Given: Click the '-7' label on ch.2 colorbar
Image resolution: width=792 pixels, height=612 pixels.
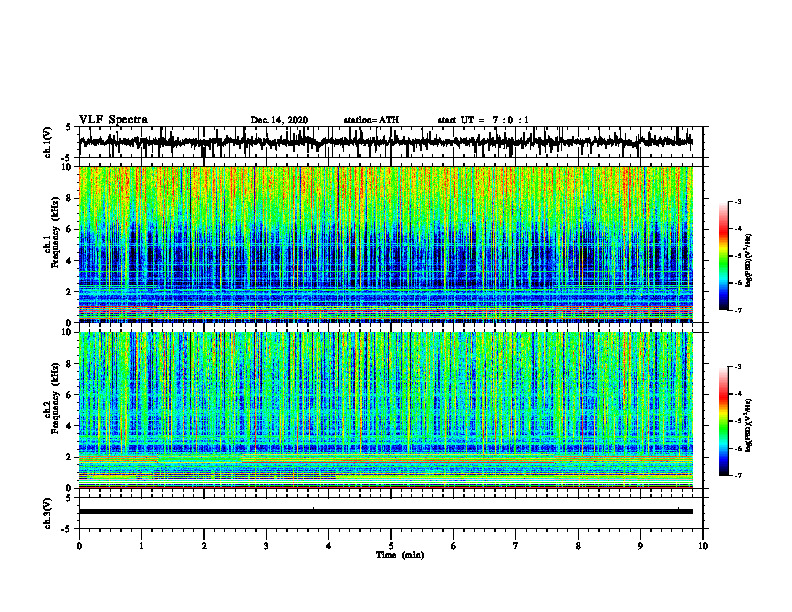Looking at the screenshot, I should pyautogui.click(x=737, y=475).
